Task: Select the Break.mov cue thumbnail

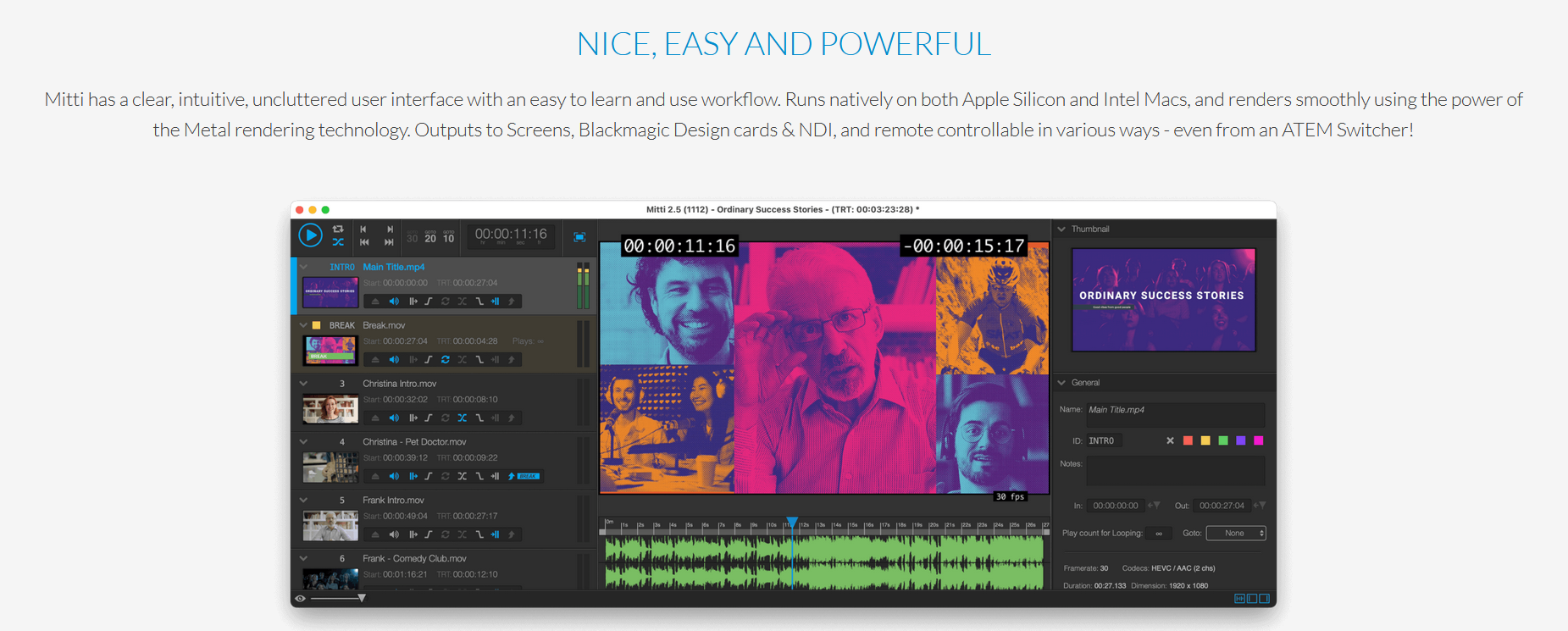Action: [x=330, y=351]
